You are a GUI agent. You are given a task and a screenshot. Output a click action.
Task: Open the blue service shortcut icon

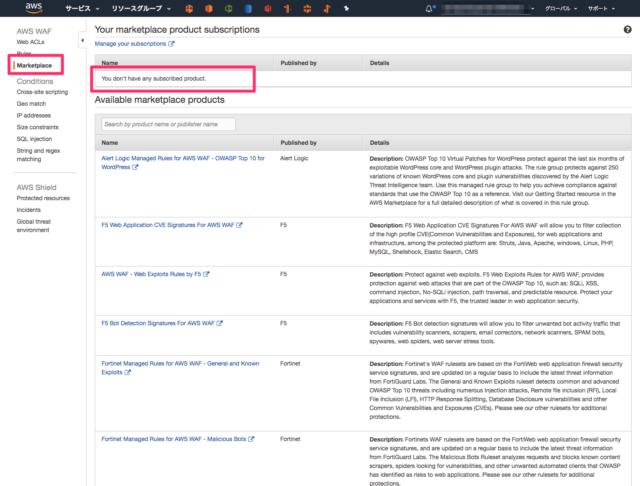(x=248, y=8)
